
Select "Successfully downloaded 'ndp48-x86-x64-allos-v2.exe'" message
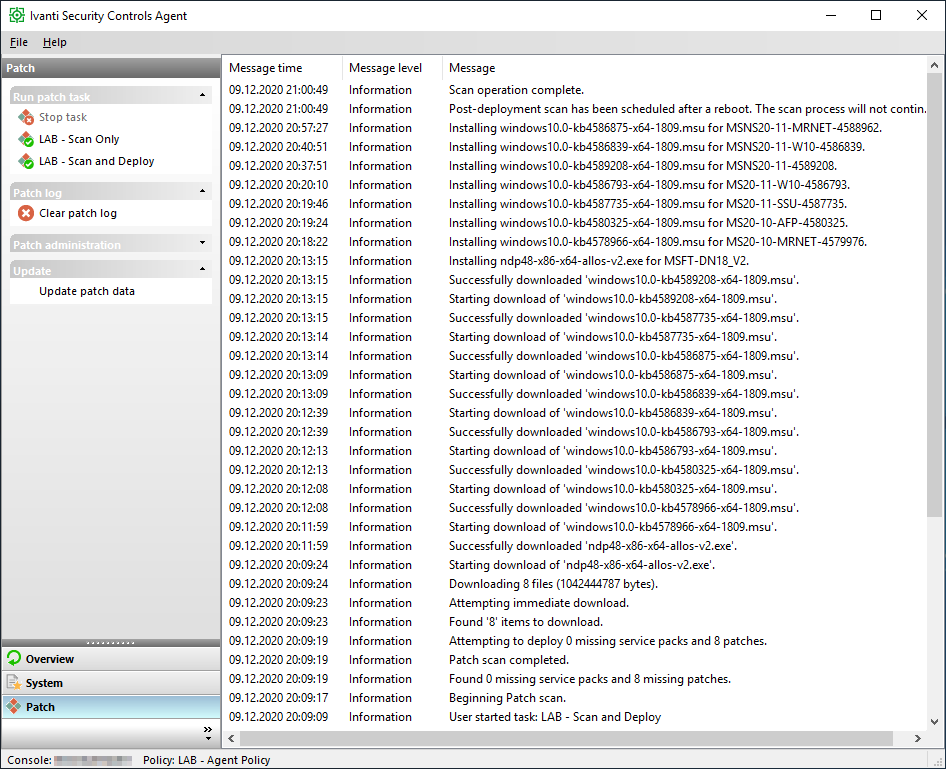point(593,546)
